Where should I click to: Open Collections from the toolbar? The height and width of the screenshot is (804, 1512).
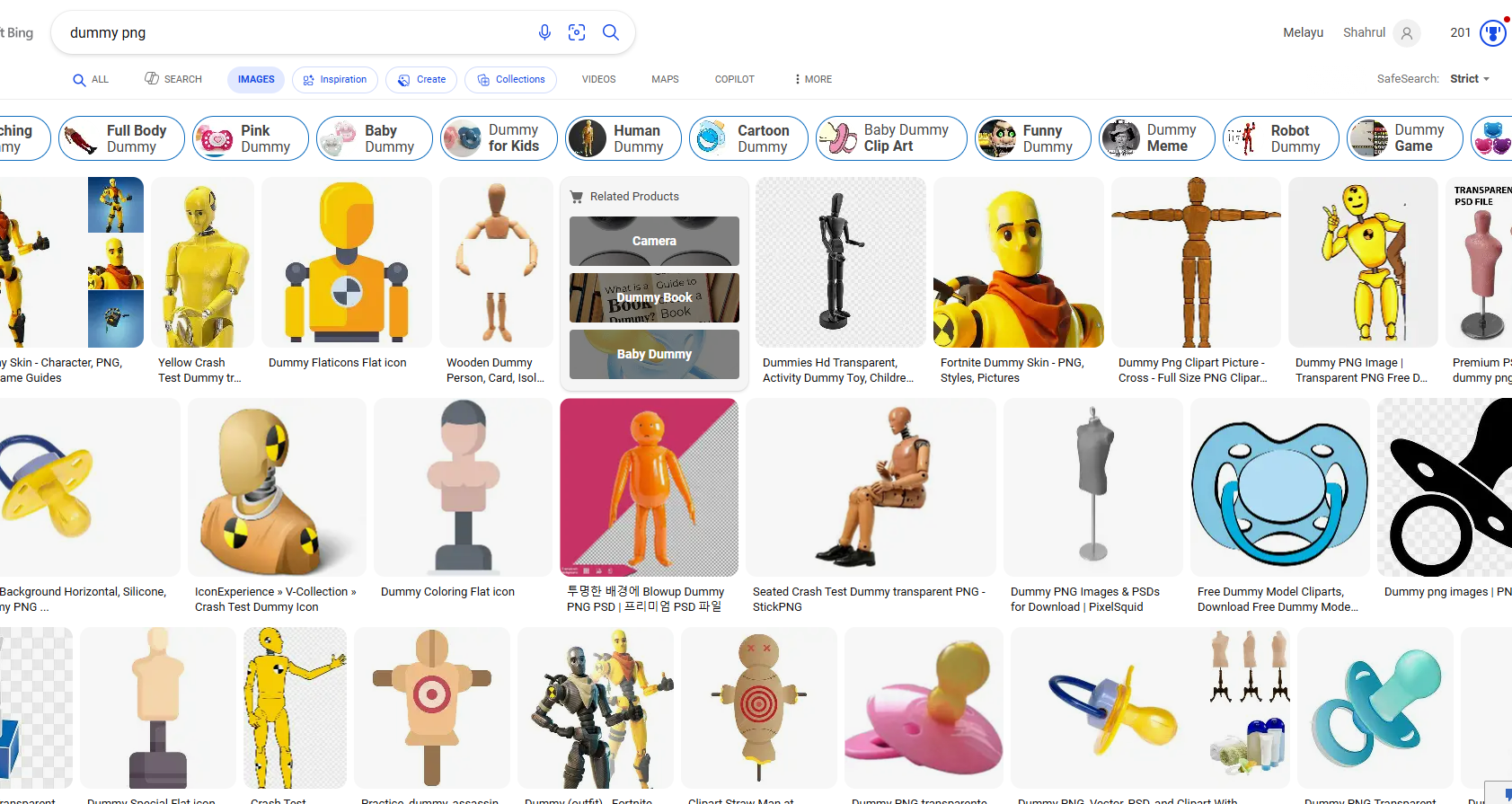tap(510, 80)
